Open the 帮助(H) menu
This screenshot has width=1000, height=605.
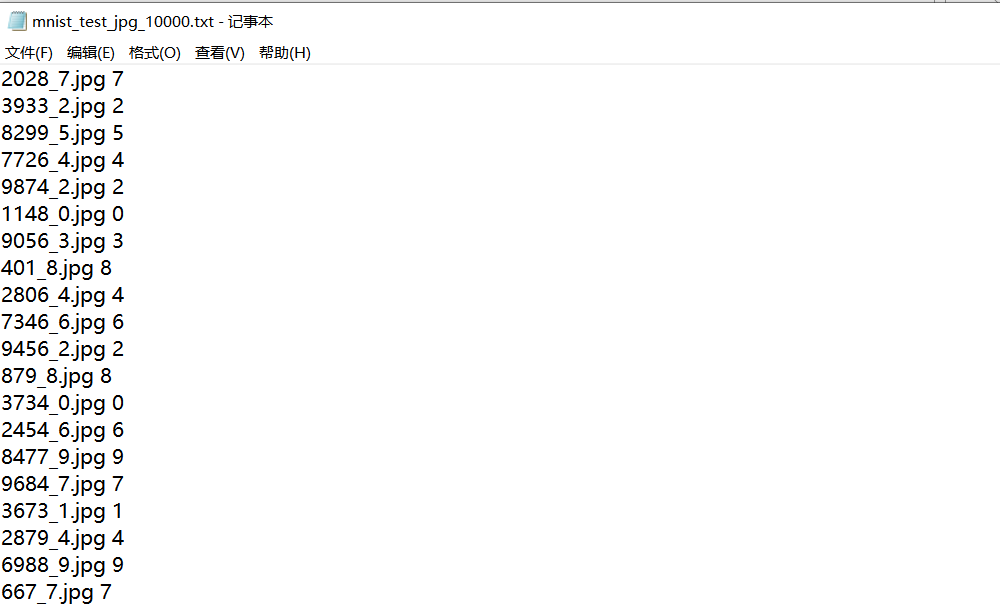(x=284, y=53)
